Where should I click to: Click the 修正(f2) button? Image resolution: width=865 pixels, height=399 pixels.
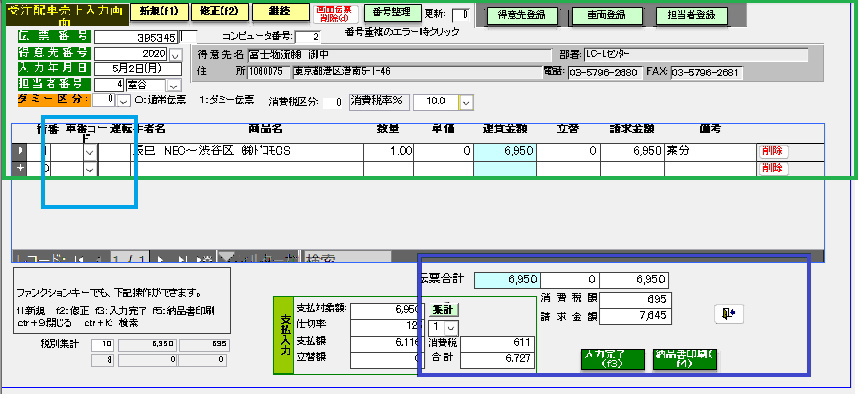point(218,13)
